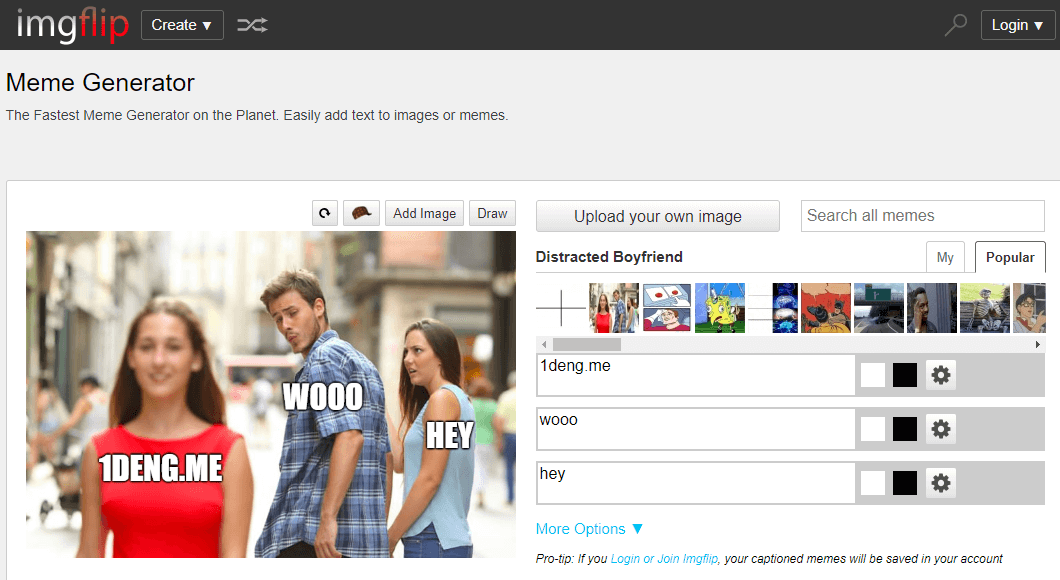Viewport: 1060px width, 580px height.
Task: Switch to the Popular templates tab
Action: click(x=1010, y=257)
